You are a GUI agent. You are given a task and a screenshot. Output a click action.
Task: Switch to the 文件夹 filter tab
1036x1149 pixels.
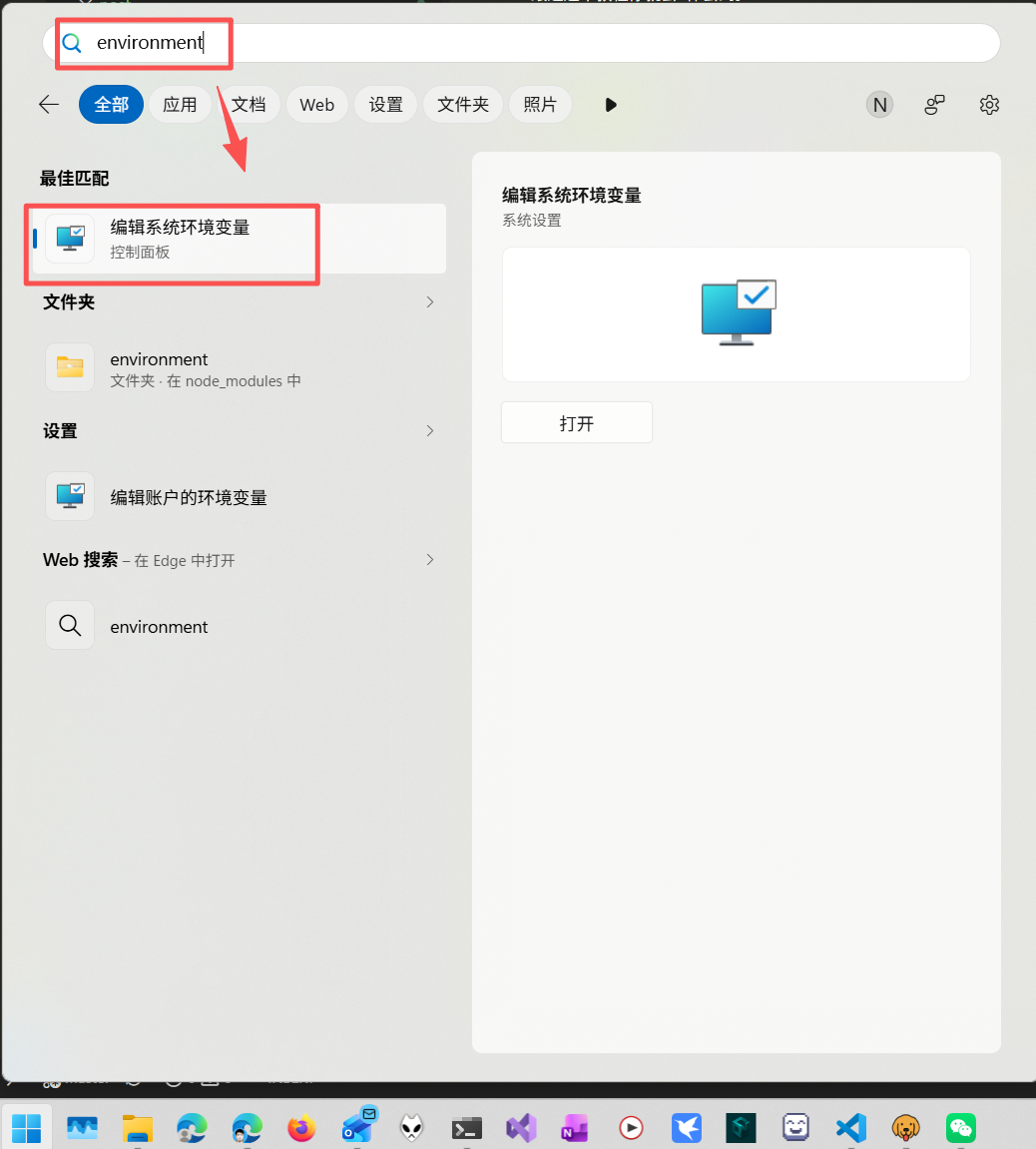(463, 105)
